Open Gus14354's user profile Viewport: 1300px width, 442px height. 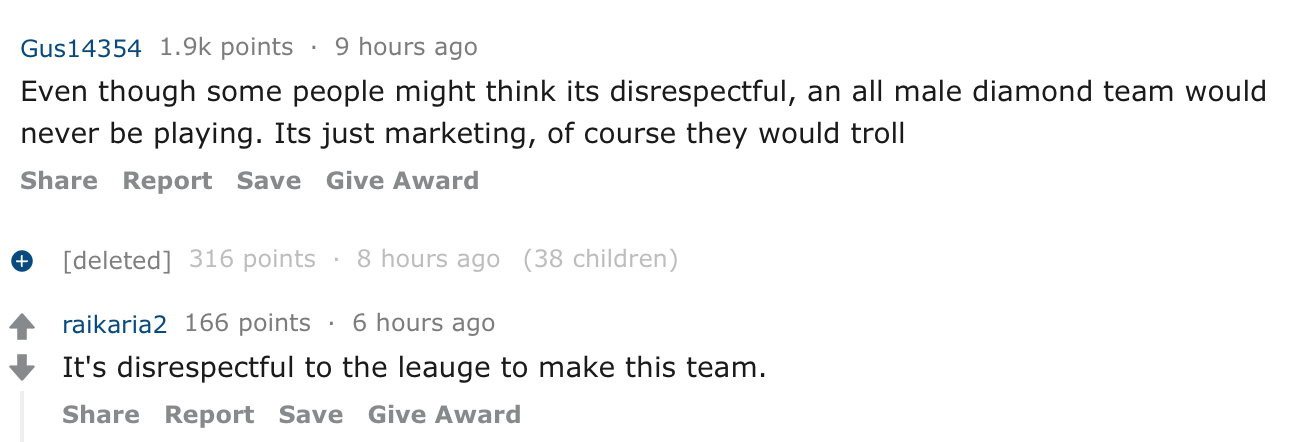[83, 47]
